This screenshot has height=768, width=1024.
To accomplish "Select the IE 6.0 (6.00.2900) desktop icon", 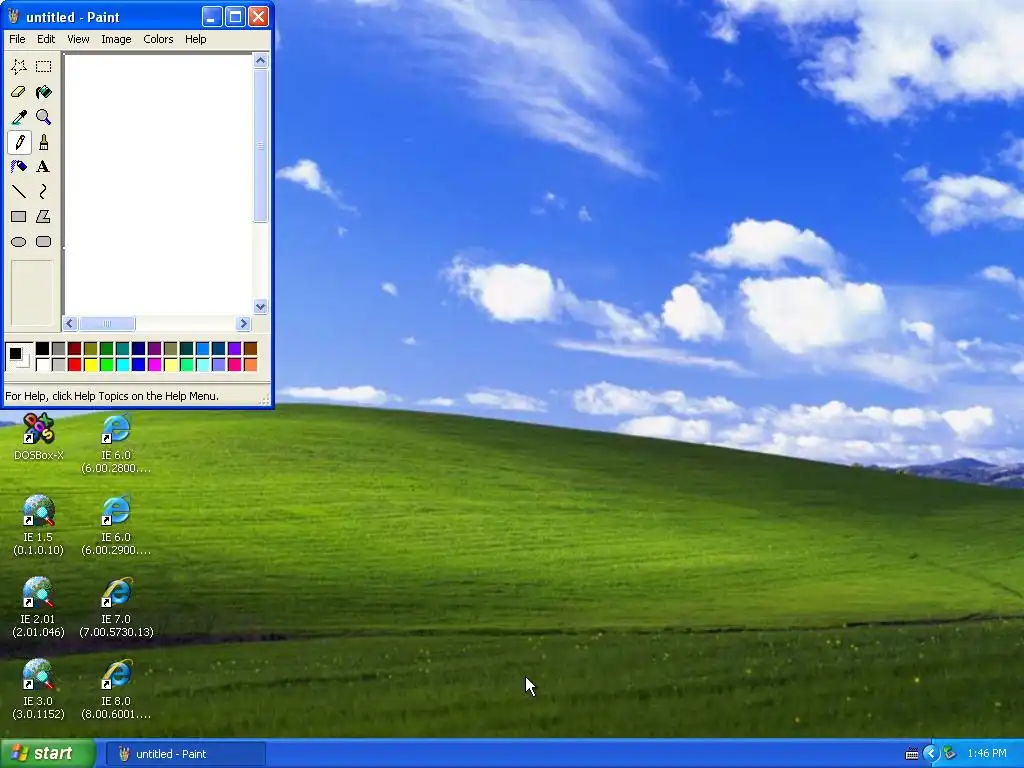I will pos(116,525).
